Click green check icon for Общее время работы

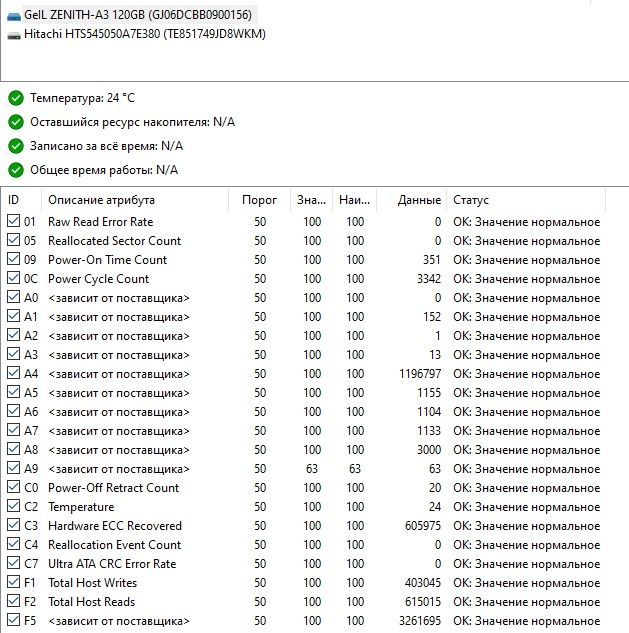pyautogui.click(x=16, y=170)
